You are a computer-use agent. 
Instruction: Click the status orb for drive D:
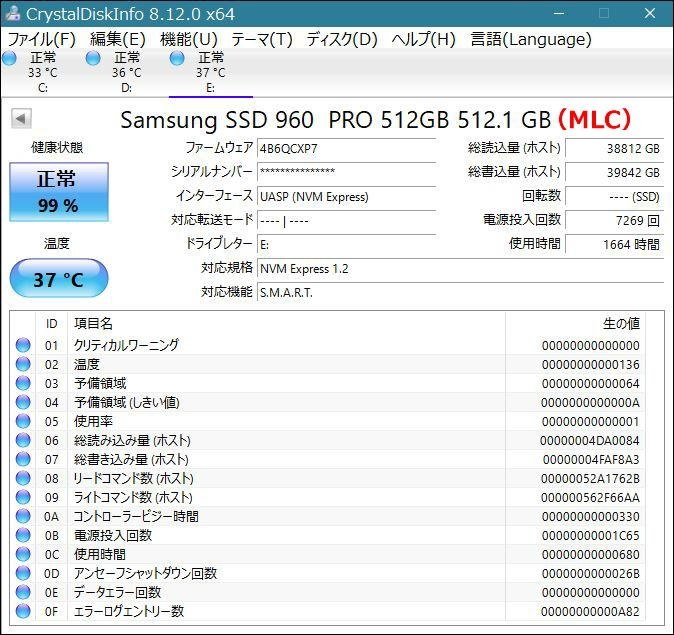(x=93, y=58)
